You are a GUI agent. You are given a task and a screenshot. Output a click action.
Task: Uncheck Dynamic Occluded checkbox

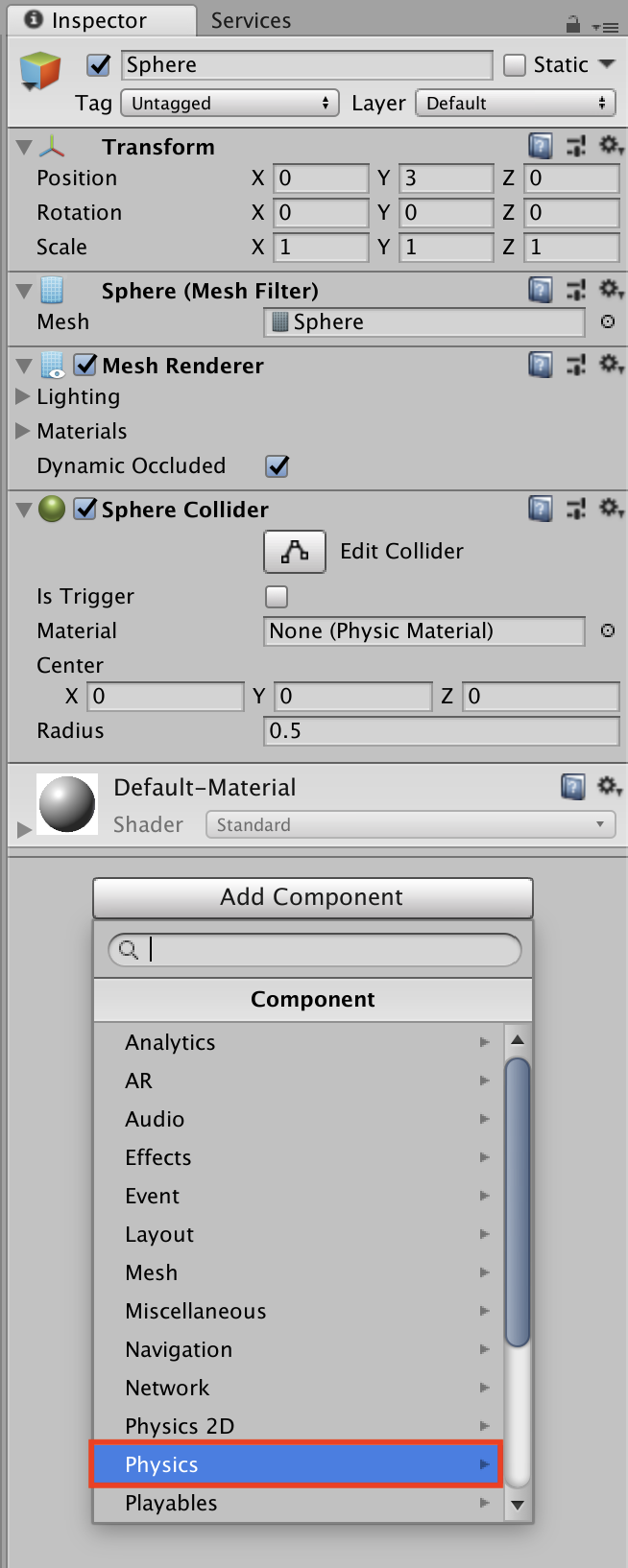(x=278, y=466)
